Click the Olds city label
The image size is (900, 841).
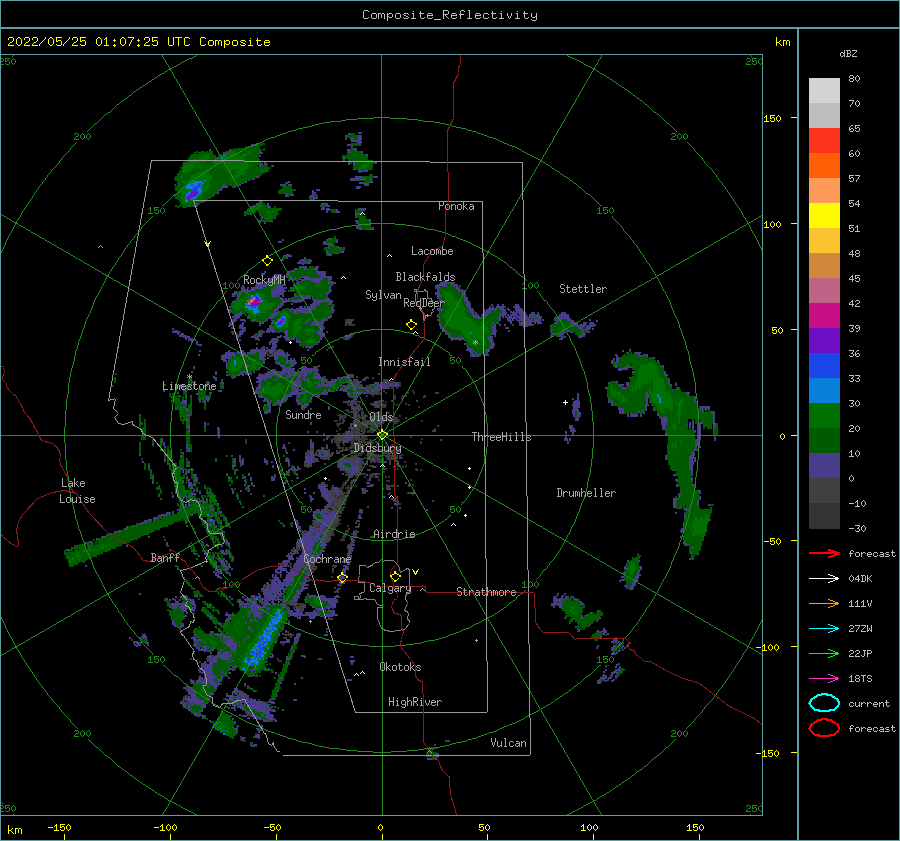point(381,417)
